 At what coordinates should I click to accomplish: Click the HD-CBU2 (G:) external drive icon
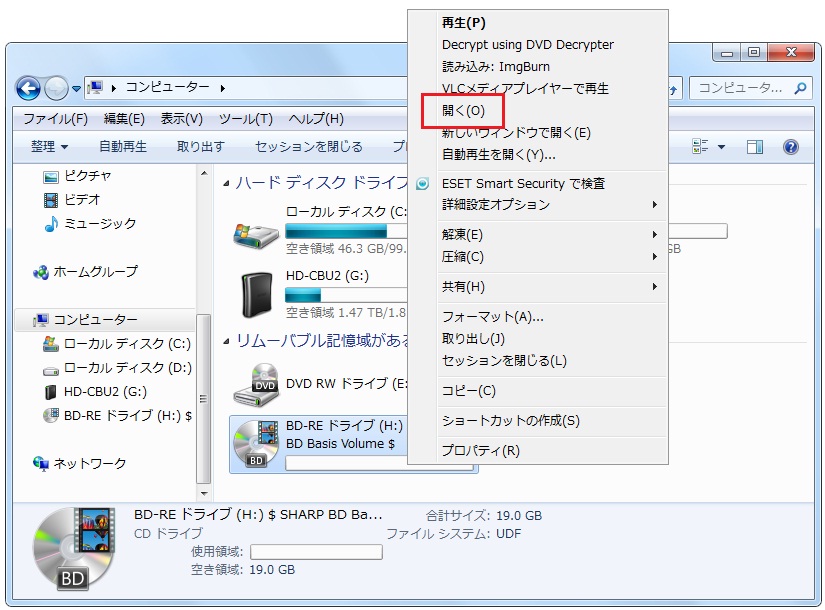click(257, 295)
